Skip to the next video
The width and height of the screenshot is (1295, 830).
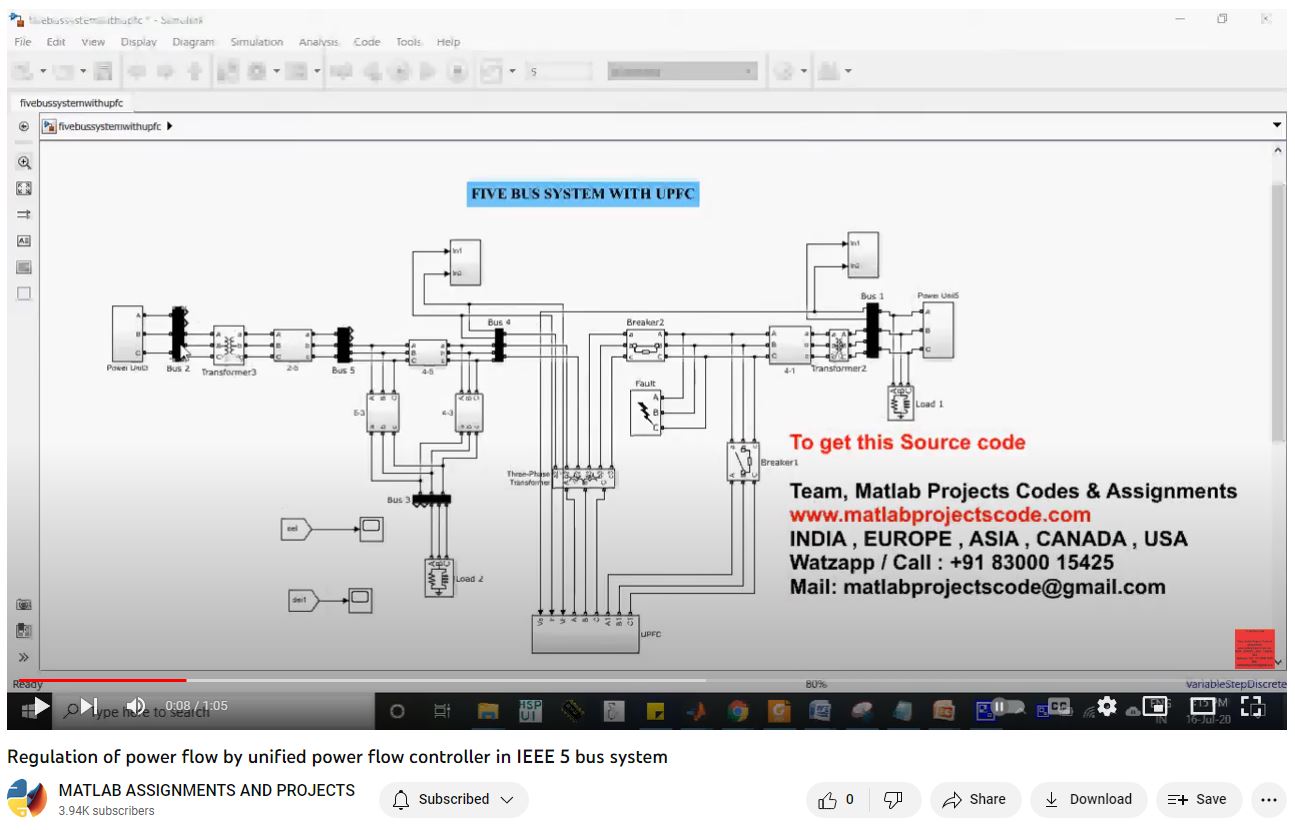point(88,706)
